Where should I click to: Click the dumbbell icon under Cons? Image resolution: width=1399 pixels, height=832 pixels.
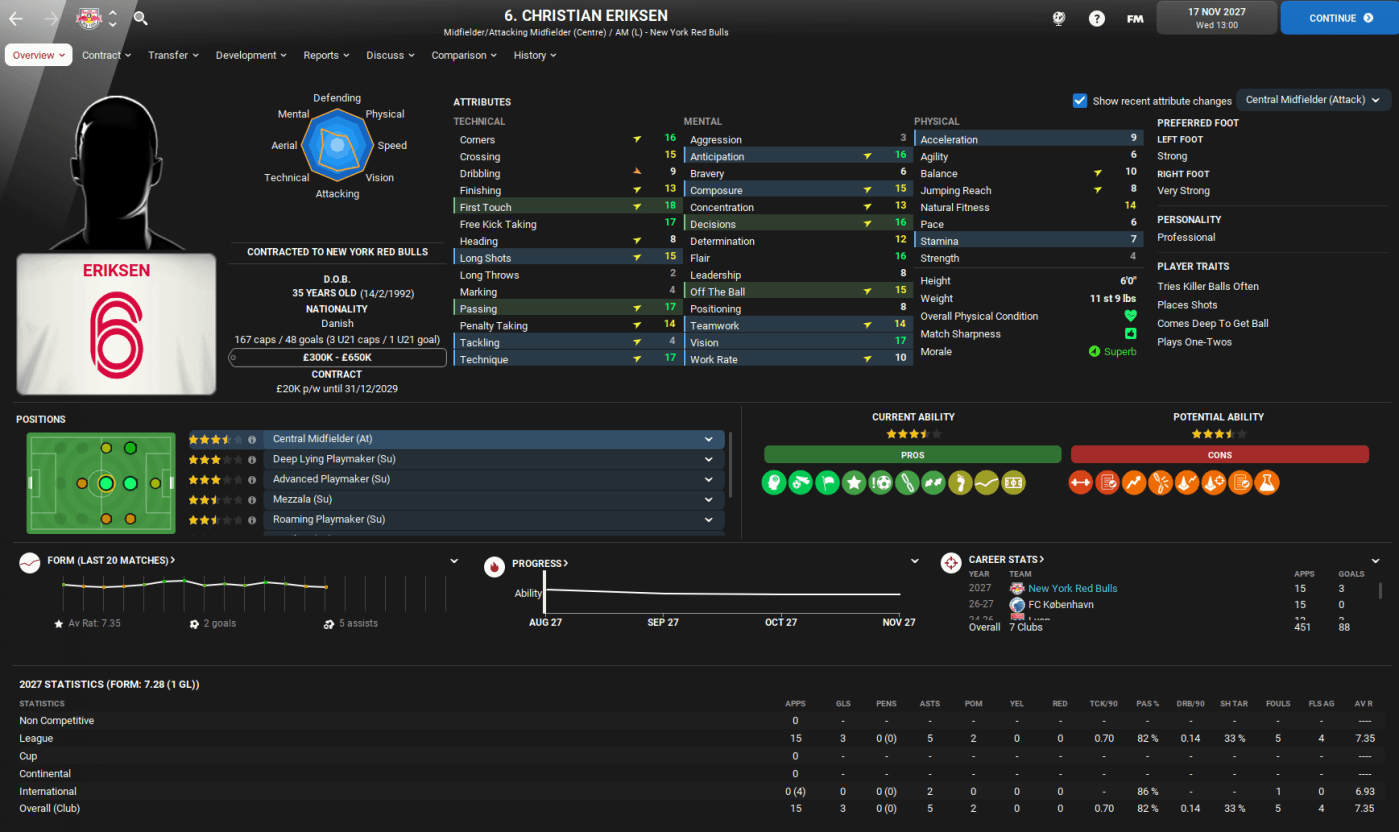coord(1080,482)
